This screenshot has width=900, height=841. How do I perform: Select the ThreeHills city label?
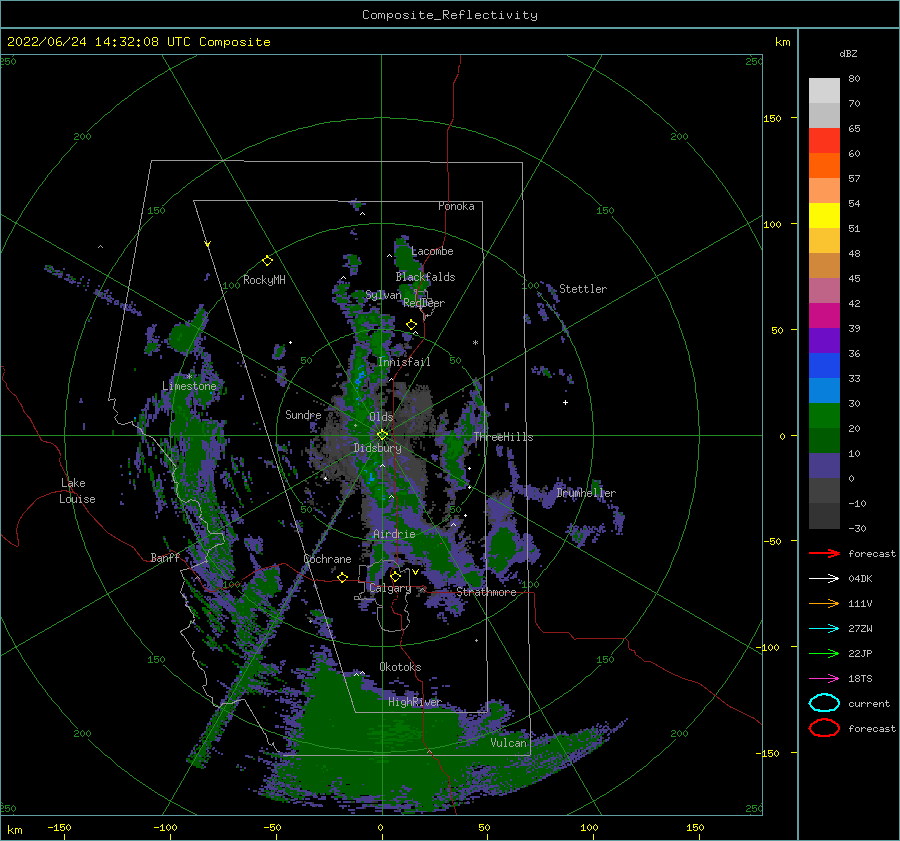(503, 437)
